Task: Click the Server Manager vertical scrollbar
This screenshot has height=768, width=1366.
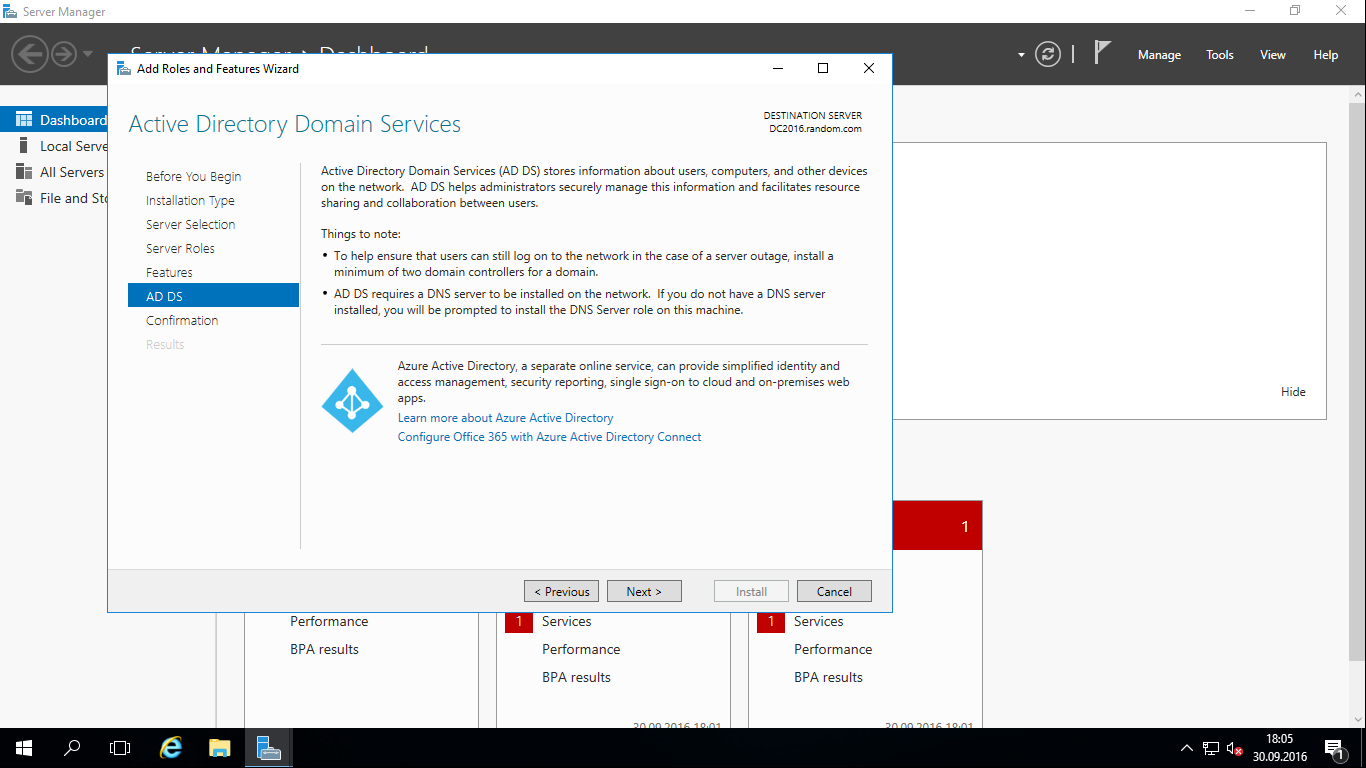Action: [x=1357, y=380]
